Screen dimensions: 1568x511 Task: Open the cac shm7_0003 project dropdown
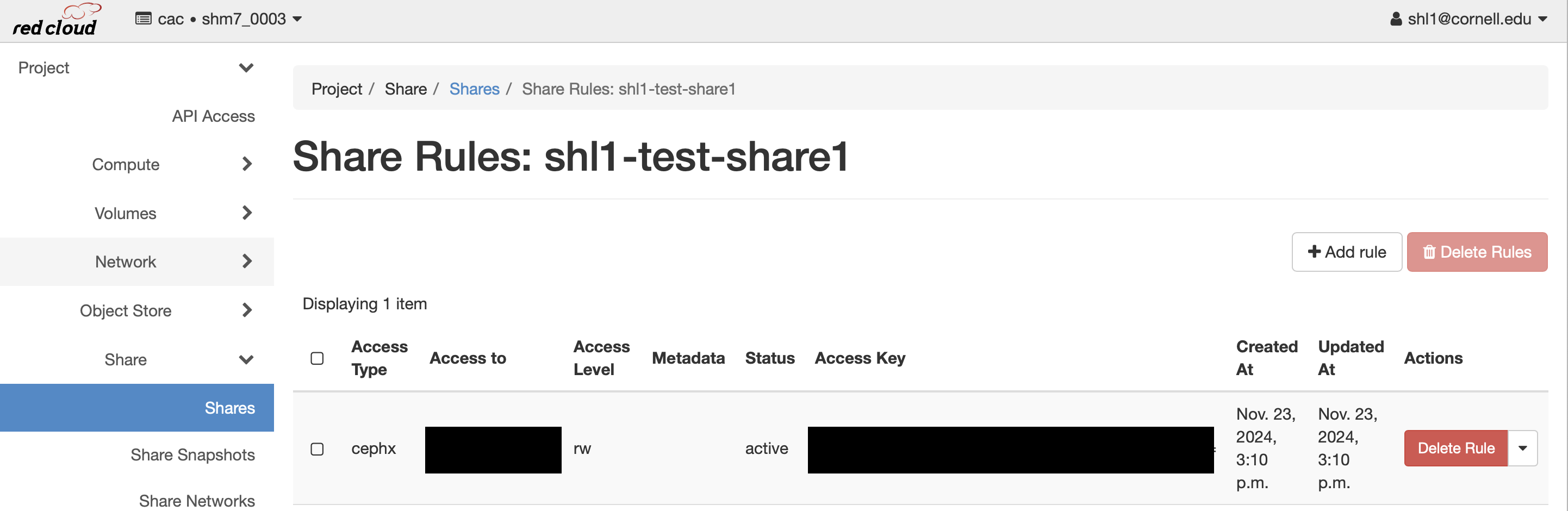coord(219,19)
